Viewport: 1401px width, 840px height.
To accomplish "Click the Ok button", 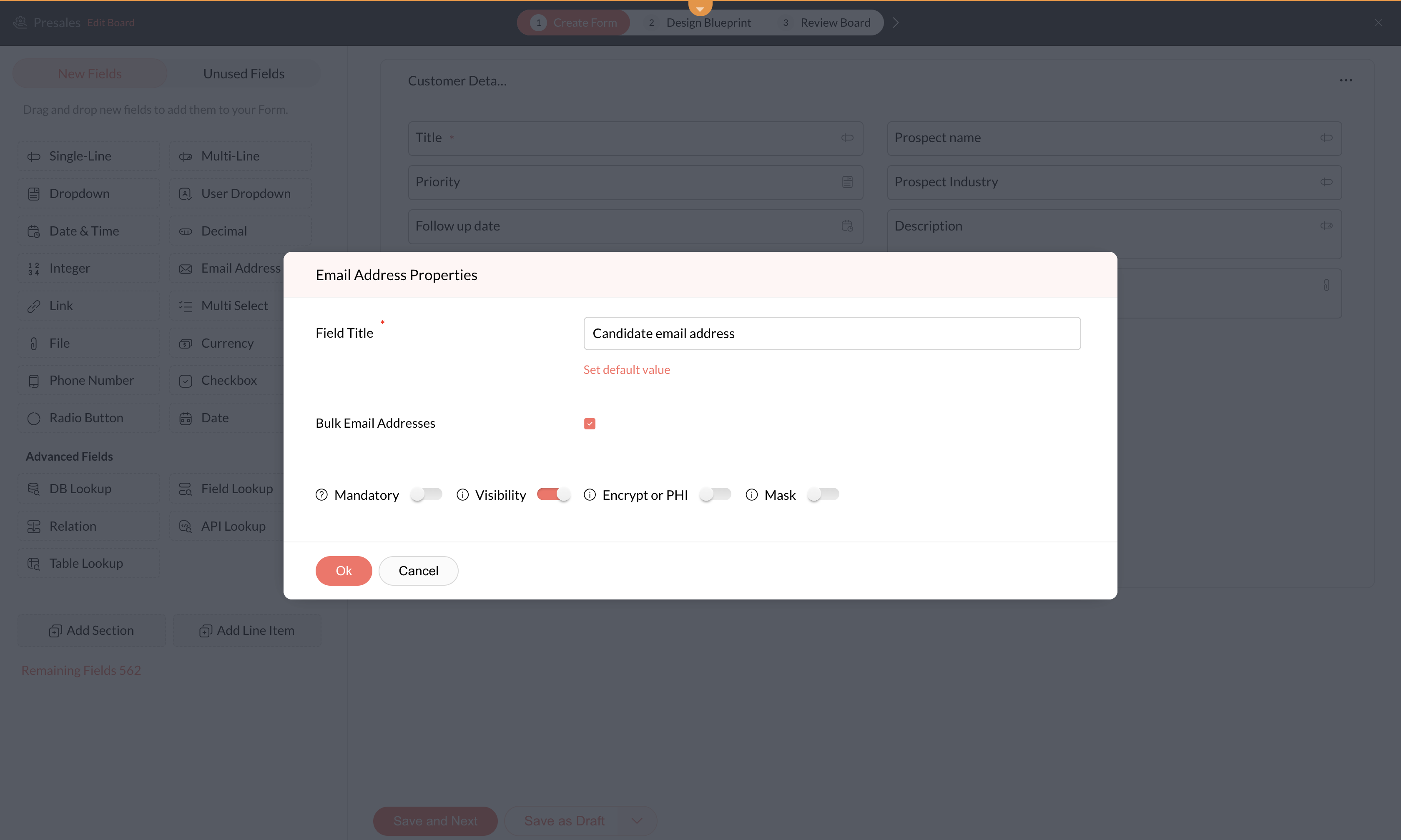I will pyautogui.click(x=344, y=571).
